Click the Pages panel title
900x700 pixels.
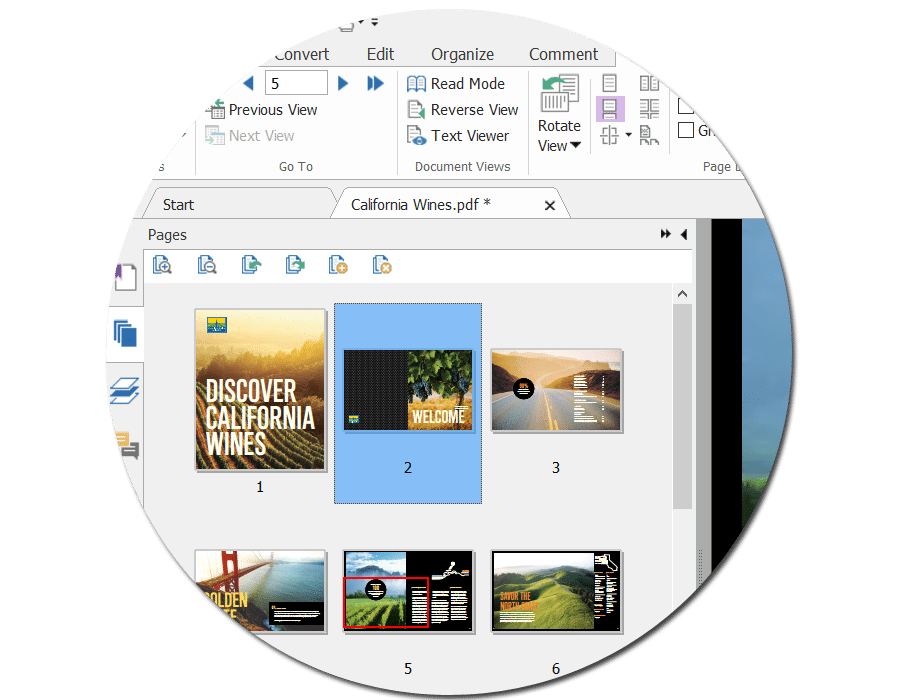tap(167, 235)
